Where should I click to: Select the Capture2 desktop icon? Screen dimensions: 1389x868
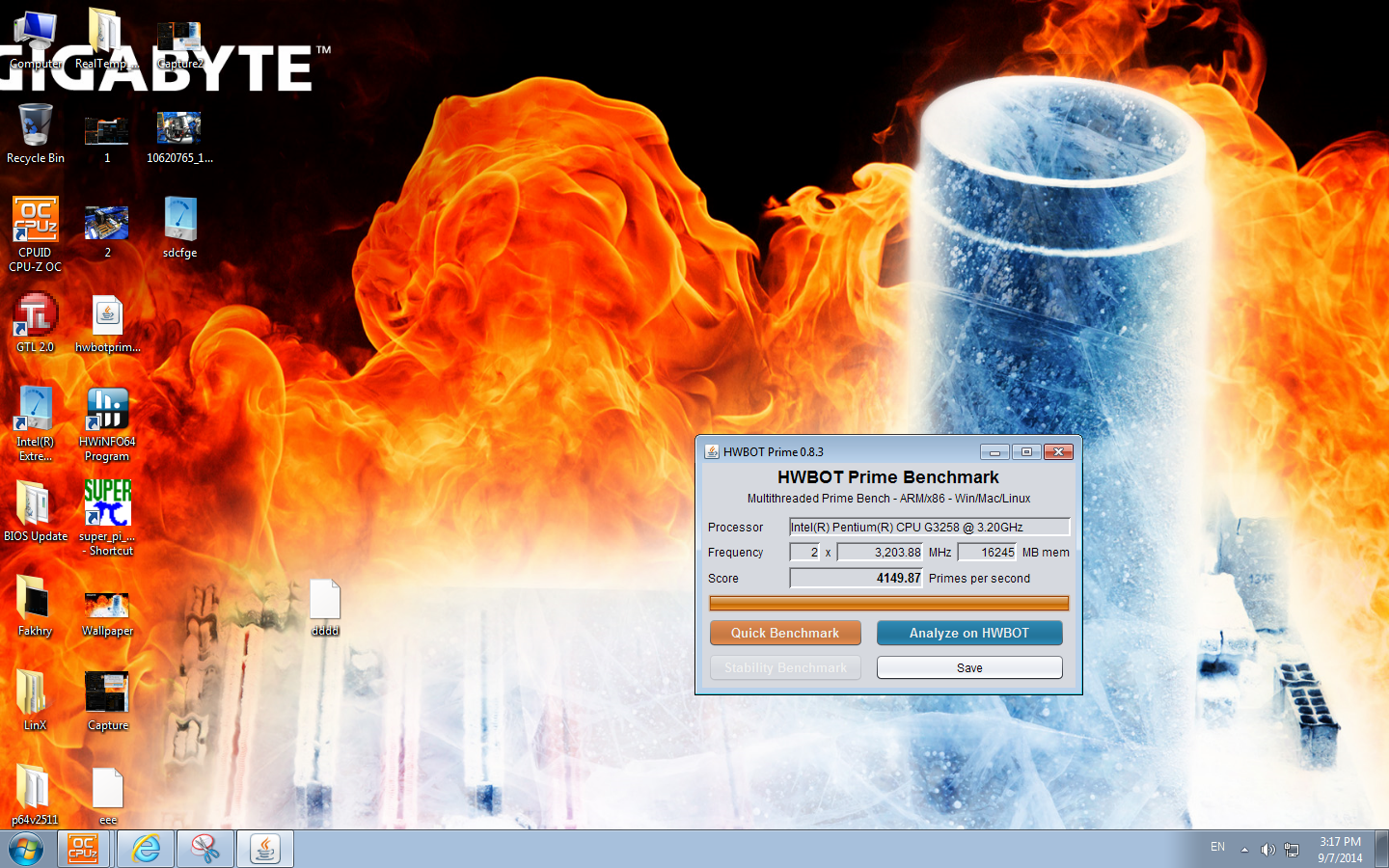pos(179,46)
